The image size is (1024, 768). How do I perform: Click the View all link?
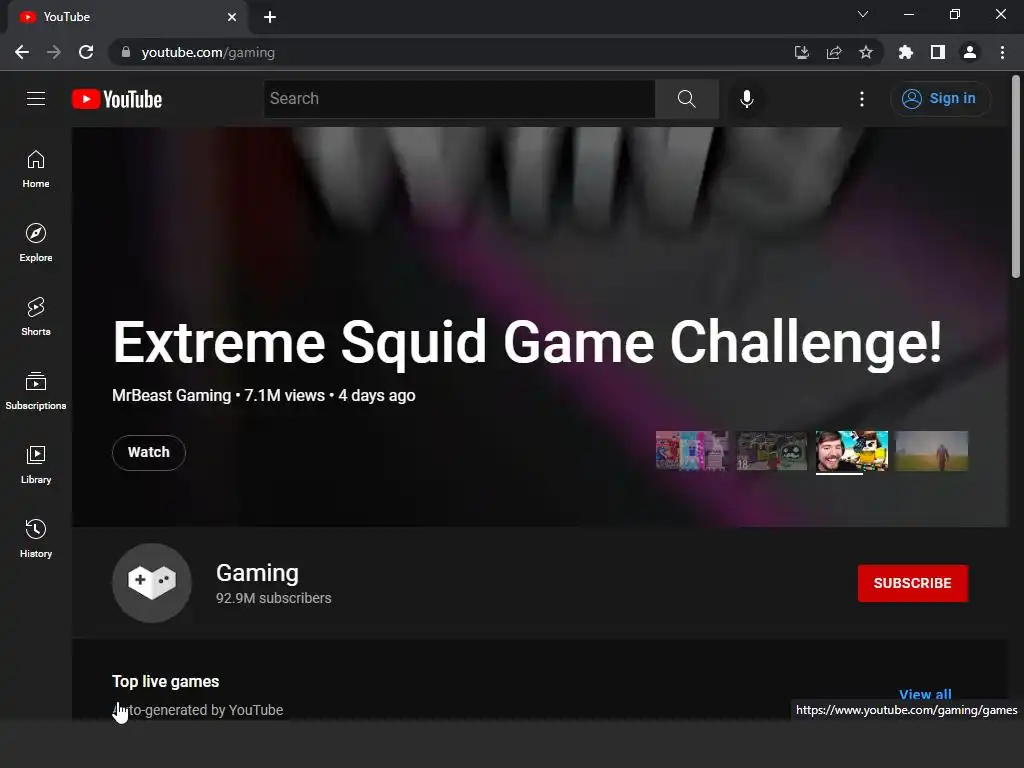point(925,694)
